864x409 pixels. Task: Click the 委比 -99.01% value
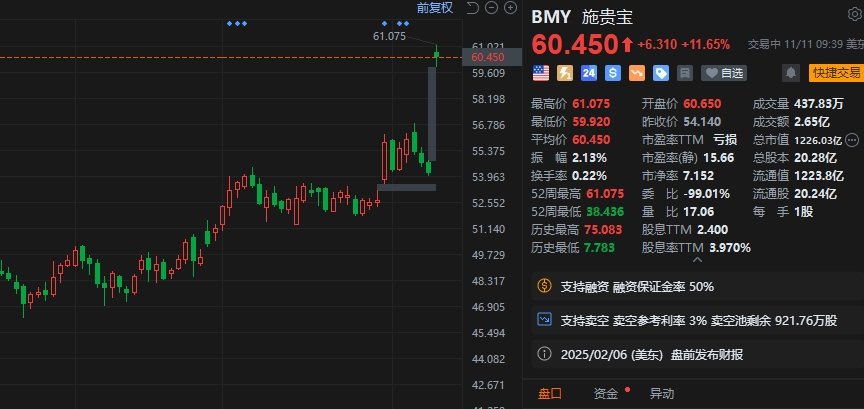click(x=706, y=194)
